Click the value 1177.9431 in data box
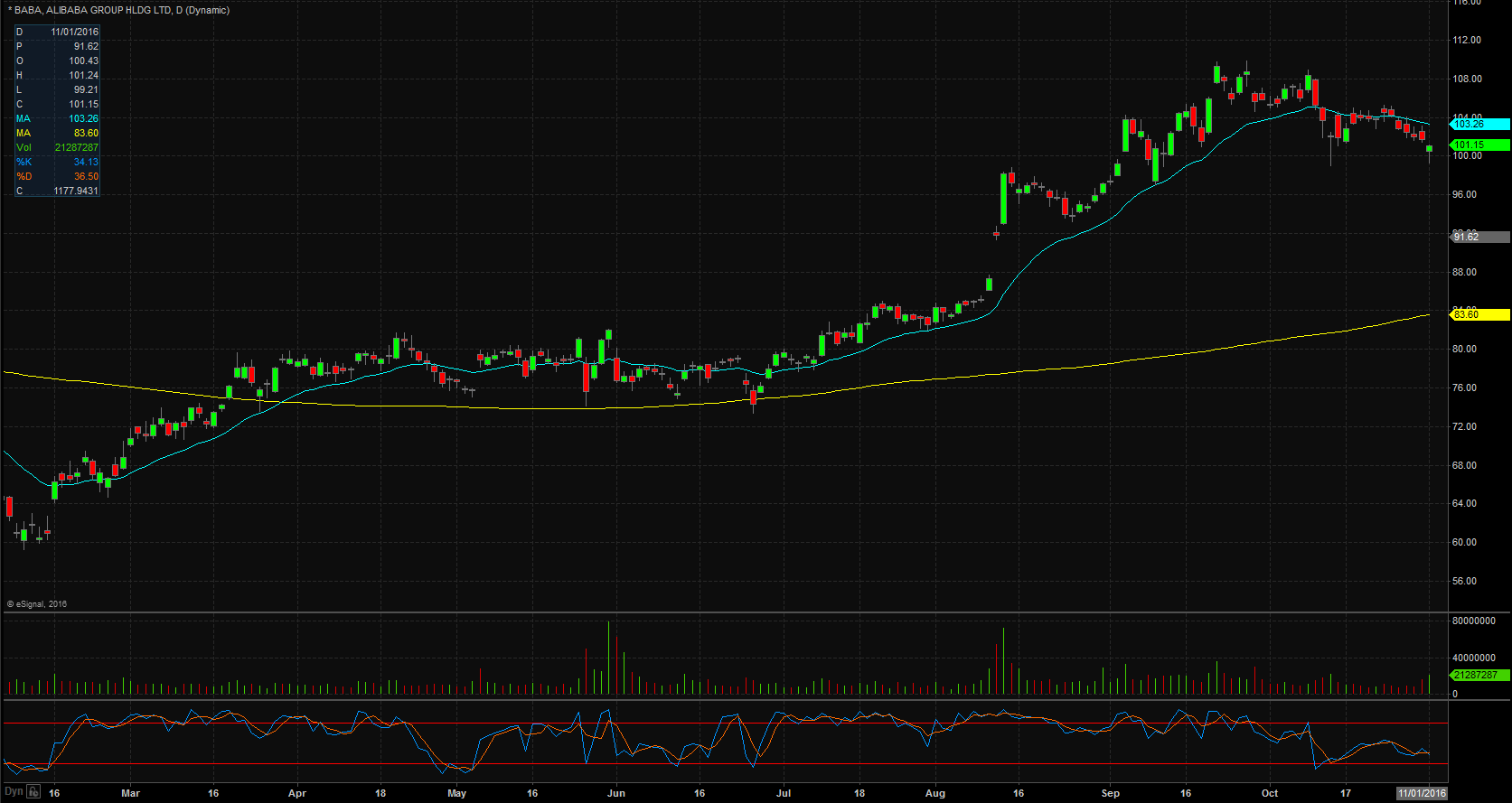 (76, 191)
